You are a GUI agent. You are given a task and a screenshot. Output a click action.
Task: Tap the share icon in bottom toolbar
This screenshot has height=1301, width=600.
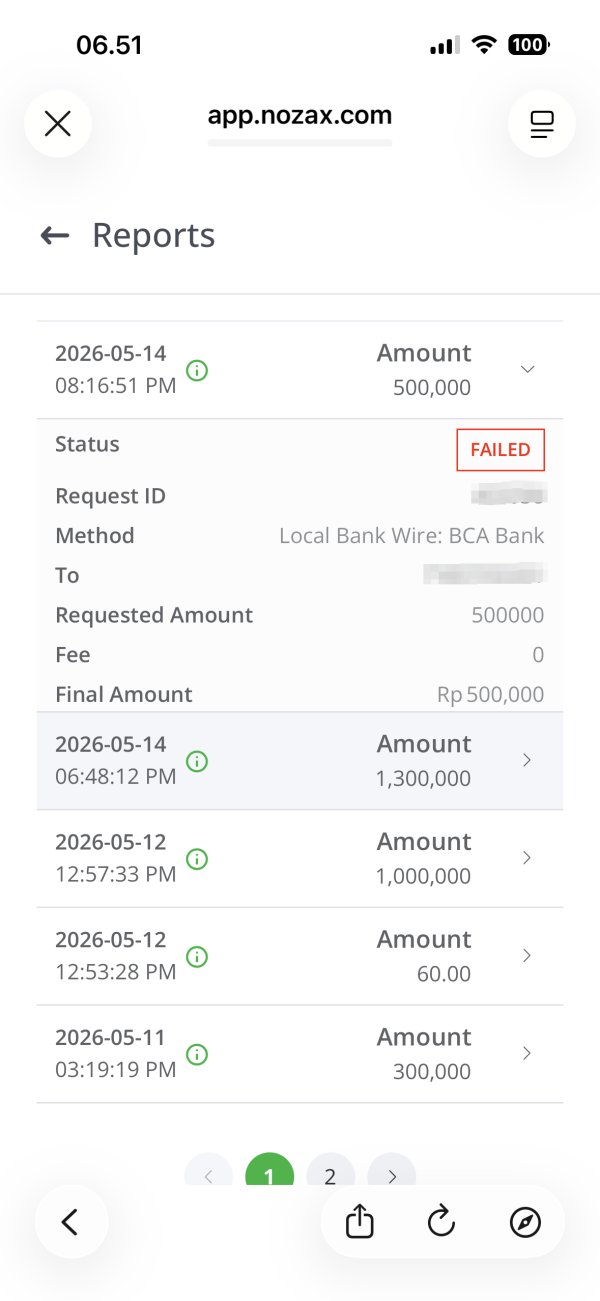point(359,1222)
